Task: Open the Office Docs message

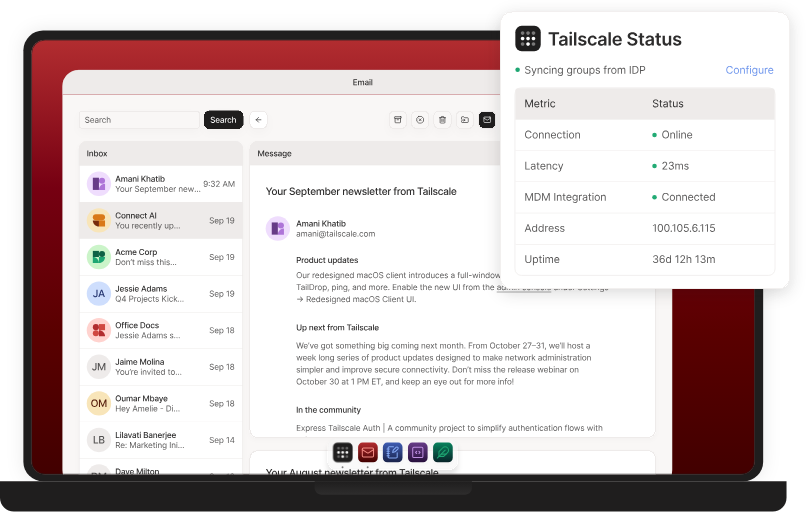Action: tap(160, 330)
